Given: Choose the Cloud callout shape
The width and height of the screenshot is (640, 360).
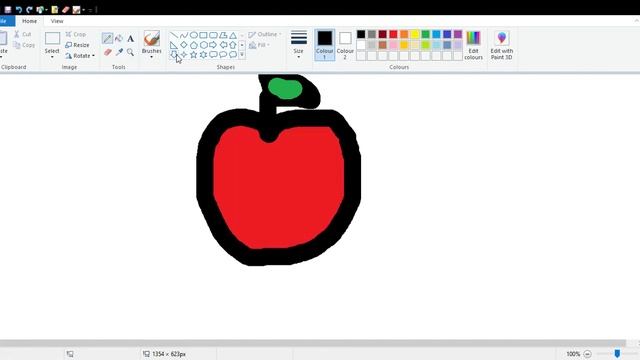Looking at the screenshot, I should (x=233, y=54).
